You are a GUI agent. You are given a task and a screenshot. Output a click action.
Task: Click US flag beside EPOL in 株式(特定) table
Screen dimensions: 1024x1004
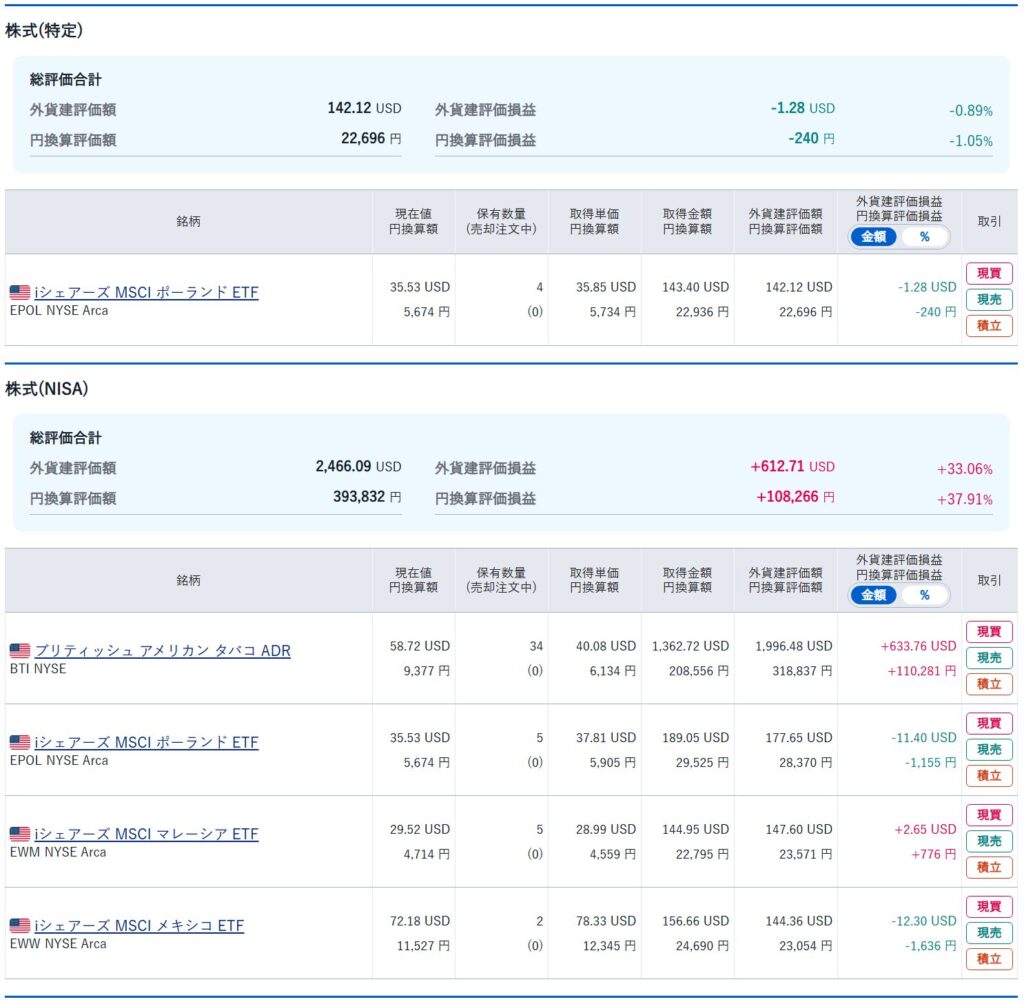tap(19, 293)
